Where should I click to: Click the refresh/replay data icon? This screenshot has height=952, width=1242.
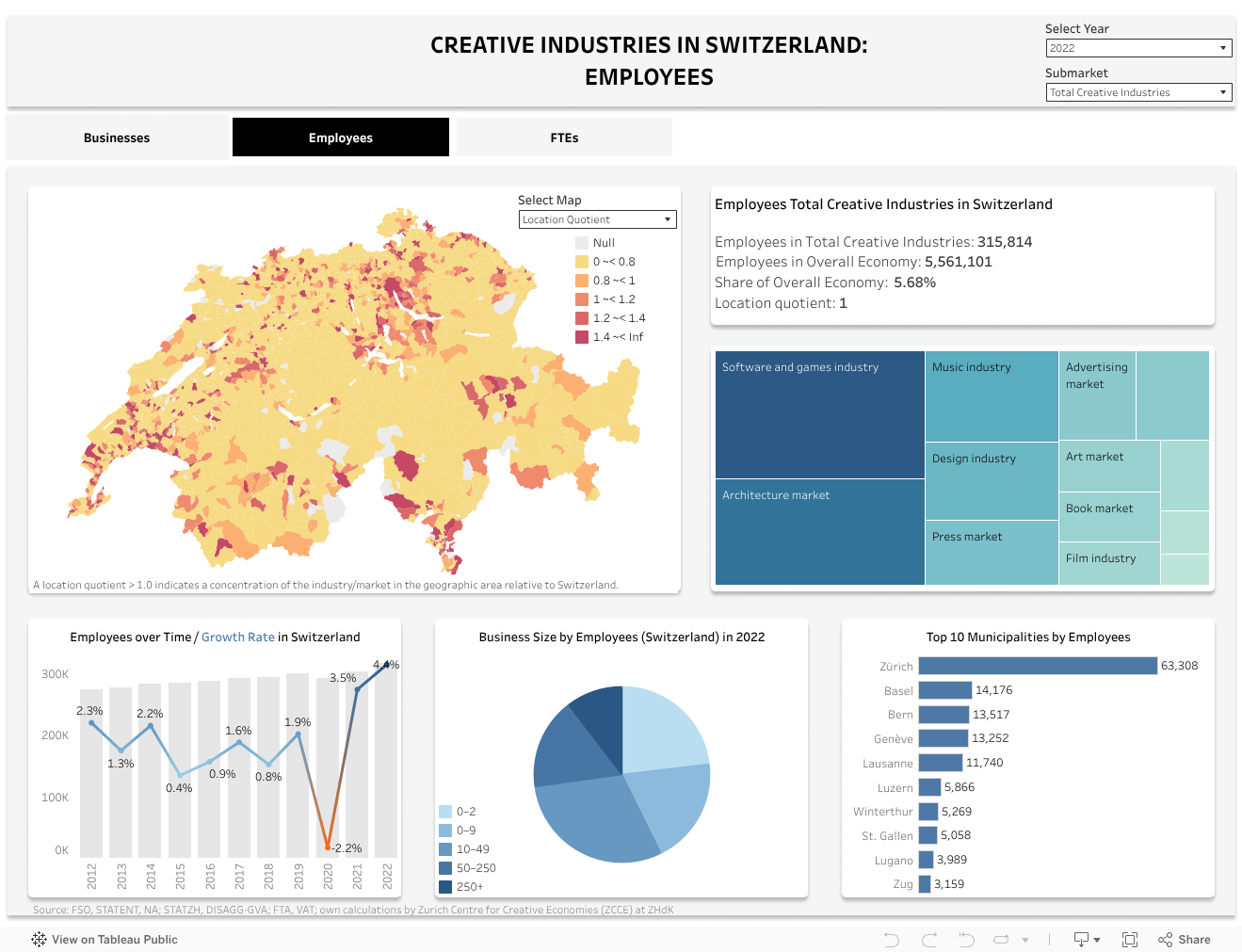[1001, 939]
